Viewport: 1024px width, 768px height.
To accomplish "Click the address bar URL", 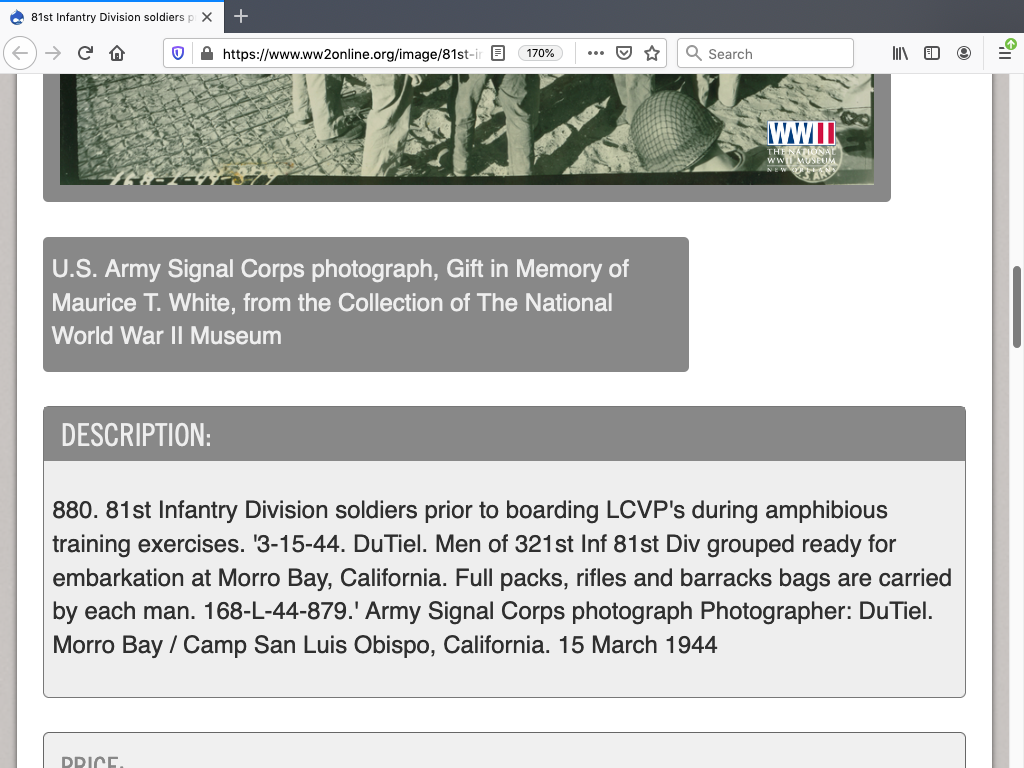I will [x=350, y=53].
